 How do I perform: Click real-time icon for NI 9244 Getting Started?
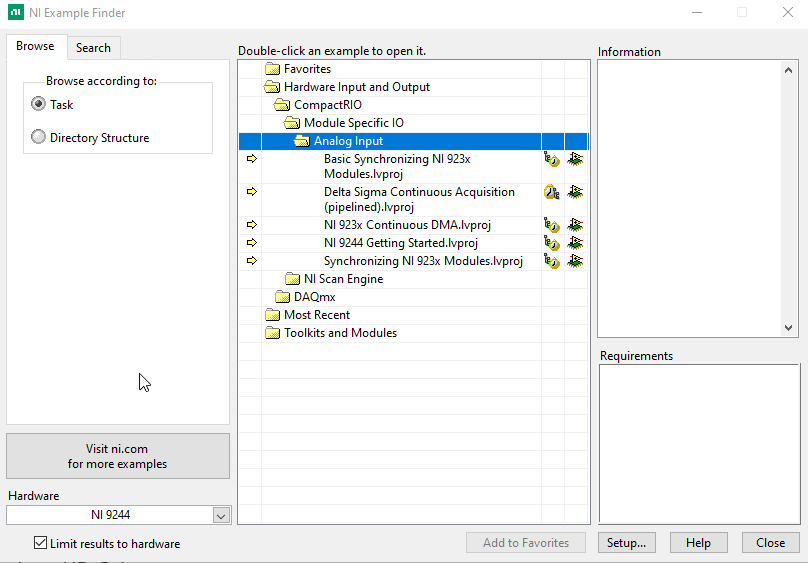(552, 243)
